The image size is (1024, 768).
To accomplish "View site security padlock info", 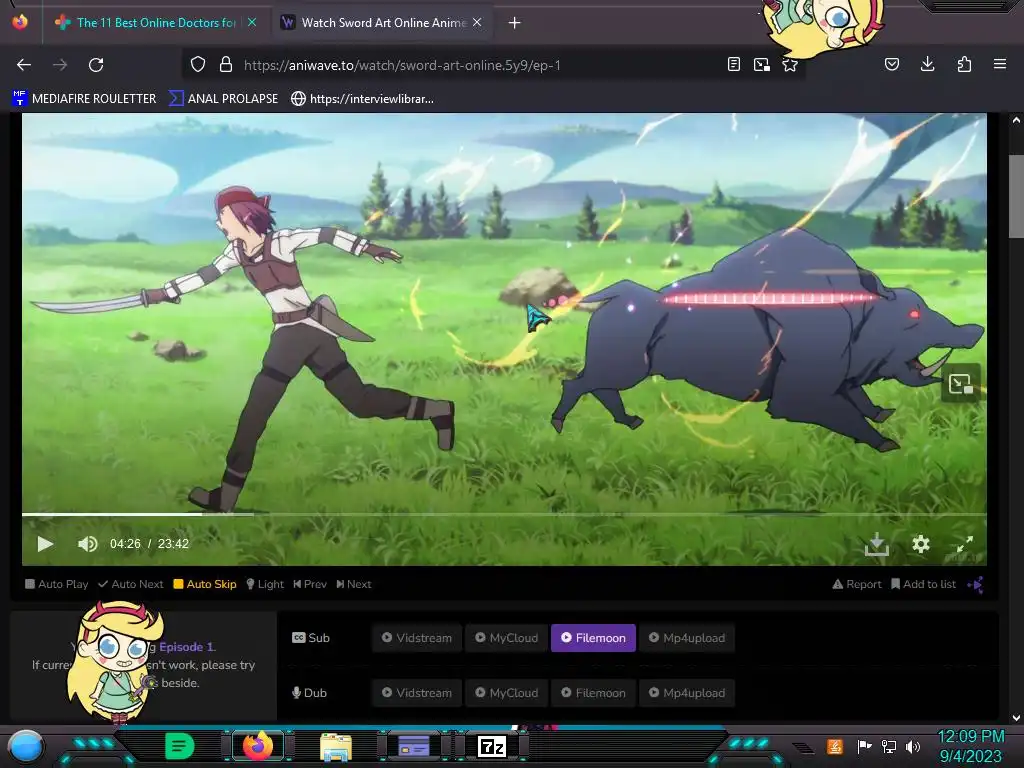I will tap(226, 65).
